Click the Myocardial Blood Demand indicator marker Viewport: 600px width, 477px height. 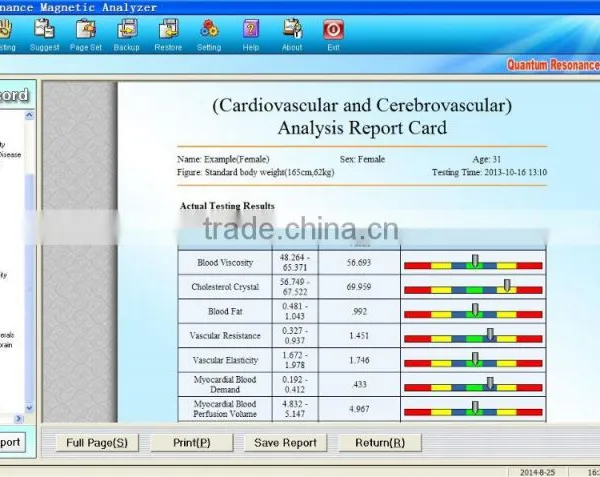(x=490, y=383)
